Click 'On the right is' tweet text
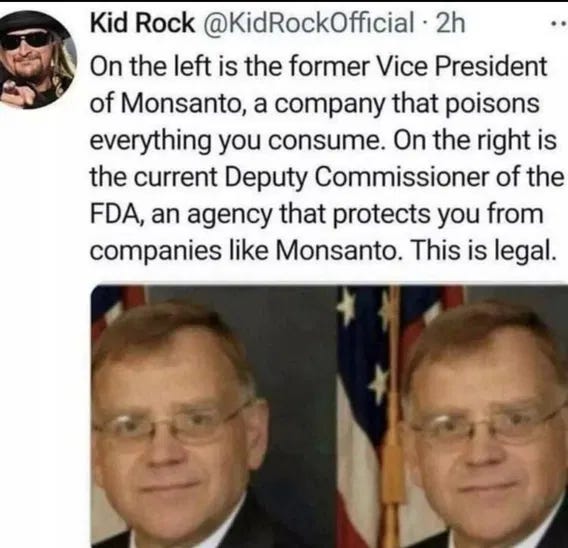568x548 pixels. (x=475, y=141)
